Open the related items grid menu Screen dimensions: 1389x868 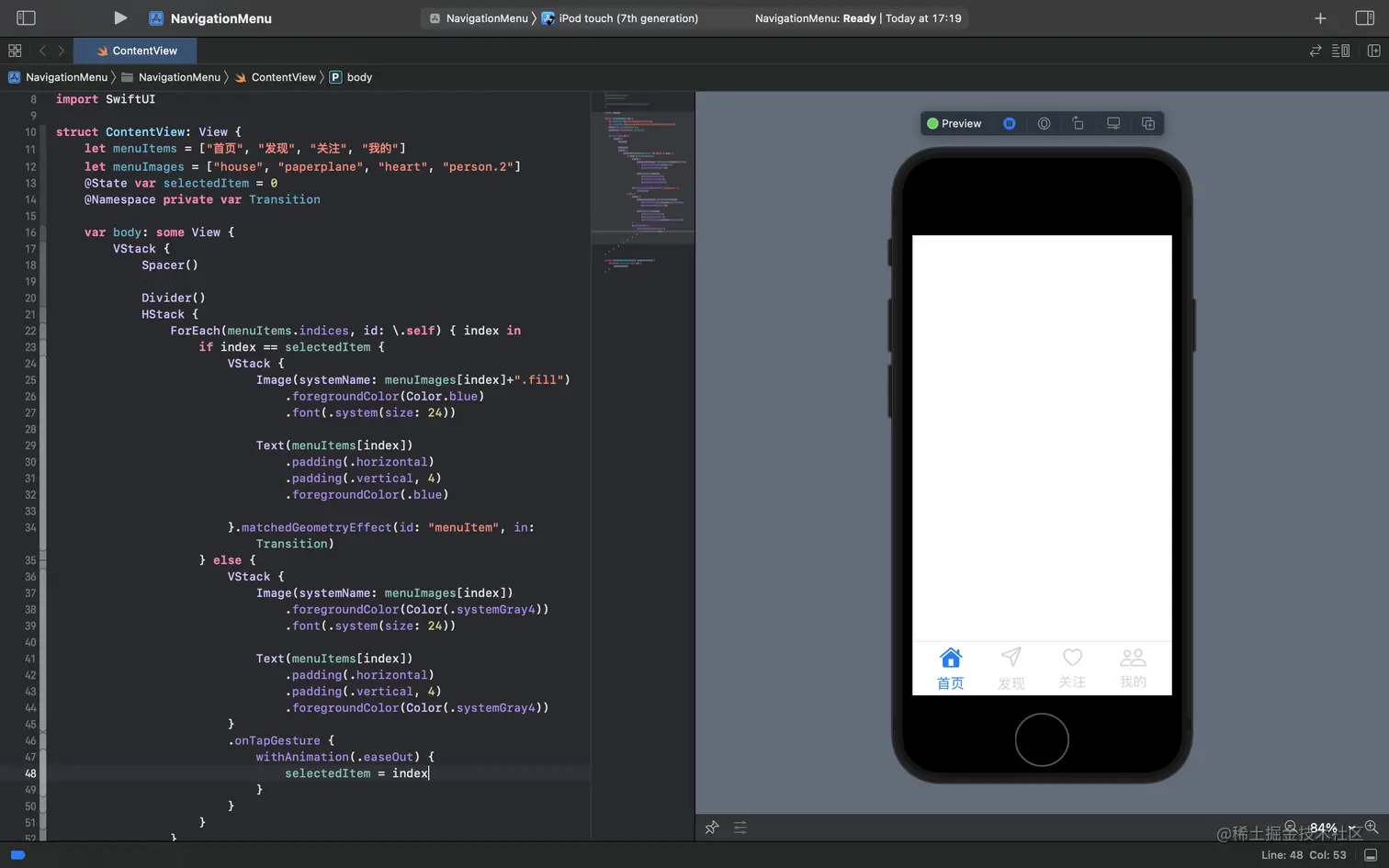pyautogui.click(x=15, y=51)
